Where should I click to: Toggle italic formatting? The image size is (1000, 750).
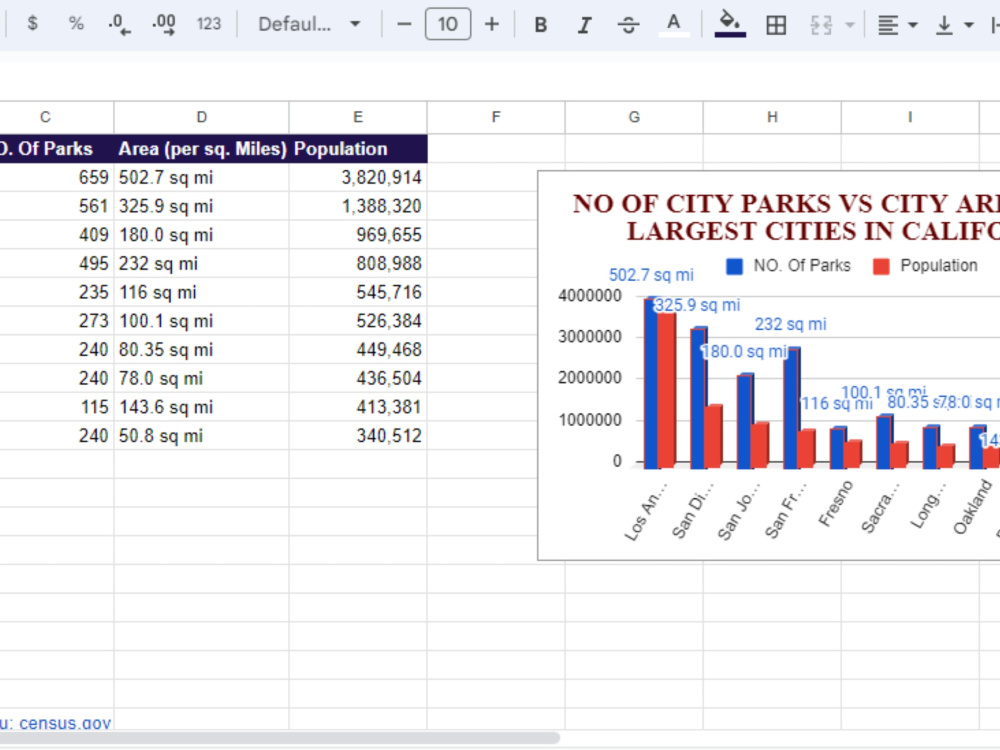point(584,24)
